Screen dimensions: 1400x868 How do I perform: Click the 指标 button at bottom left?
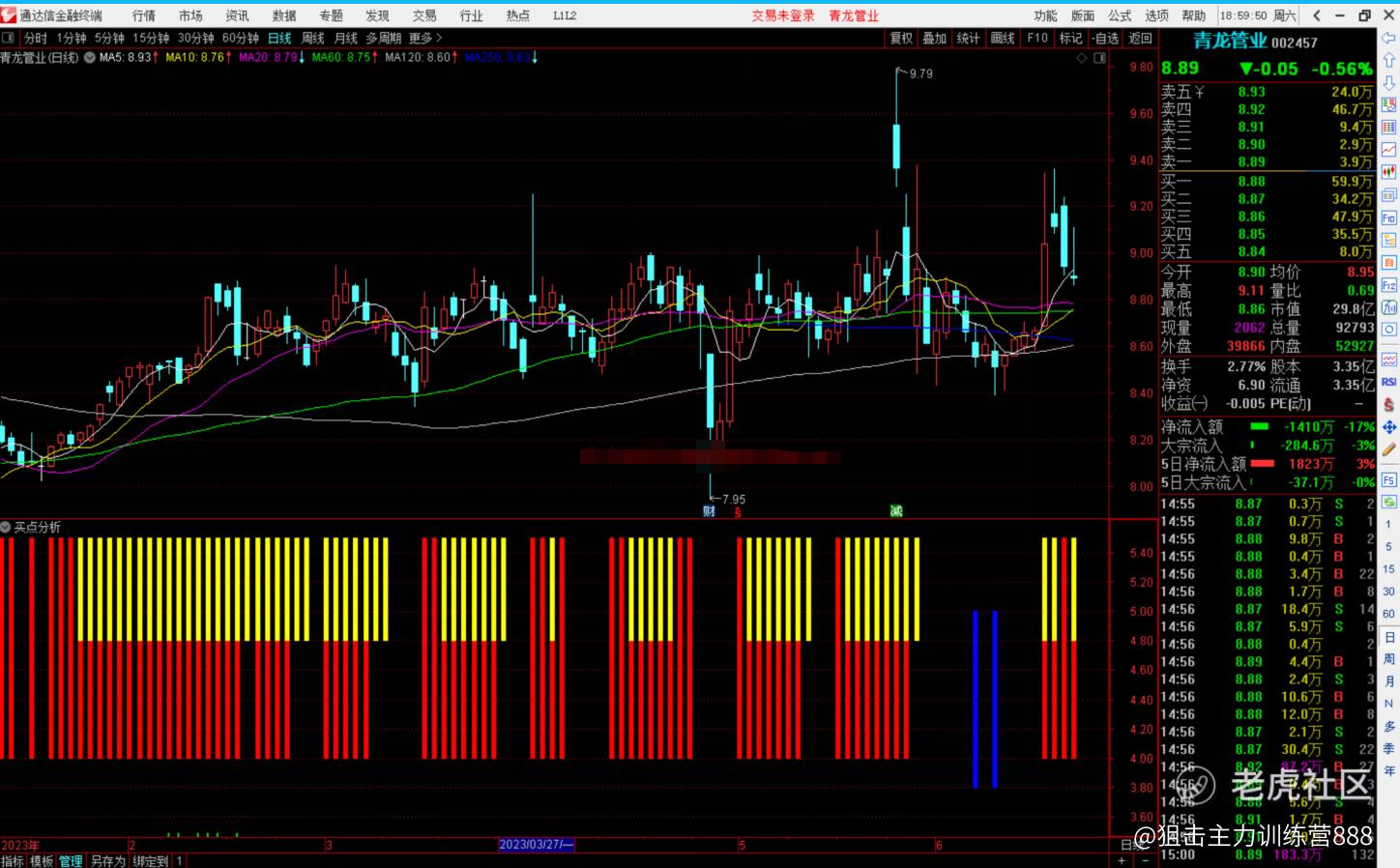point(13,860)
